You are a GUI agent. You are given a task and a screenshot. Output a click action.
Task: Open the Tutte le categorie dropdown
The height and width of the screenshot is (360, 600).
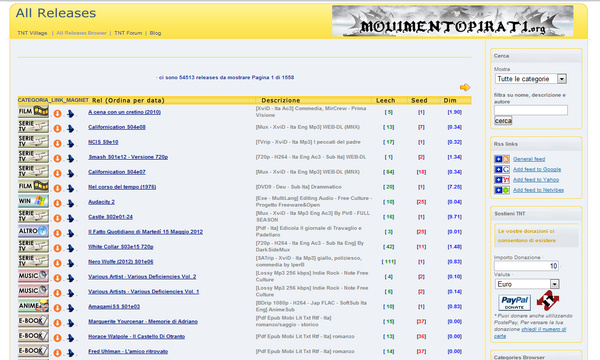pyautogui.click(x=531, y=79)
